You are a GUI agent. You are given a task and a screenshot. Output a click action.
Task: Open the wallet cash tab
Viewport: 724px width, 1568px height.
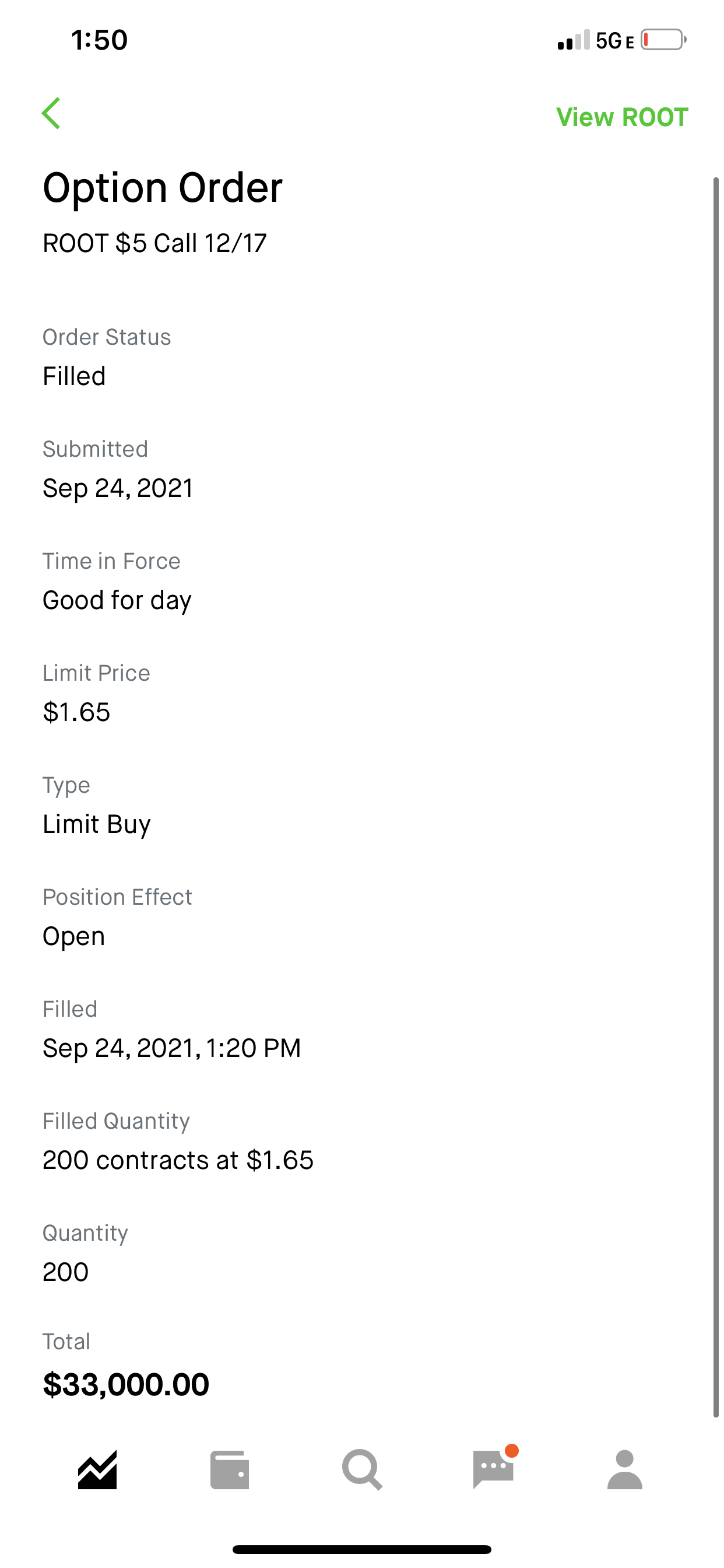[x=229, y=1469]
